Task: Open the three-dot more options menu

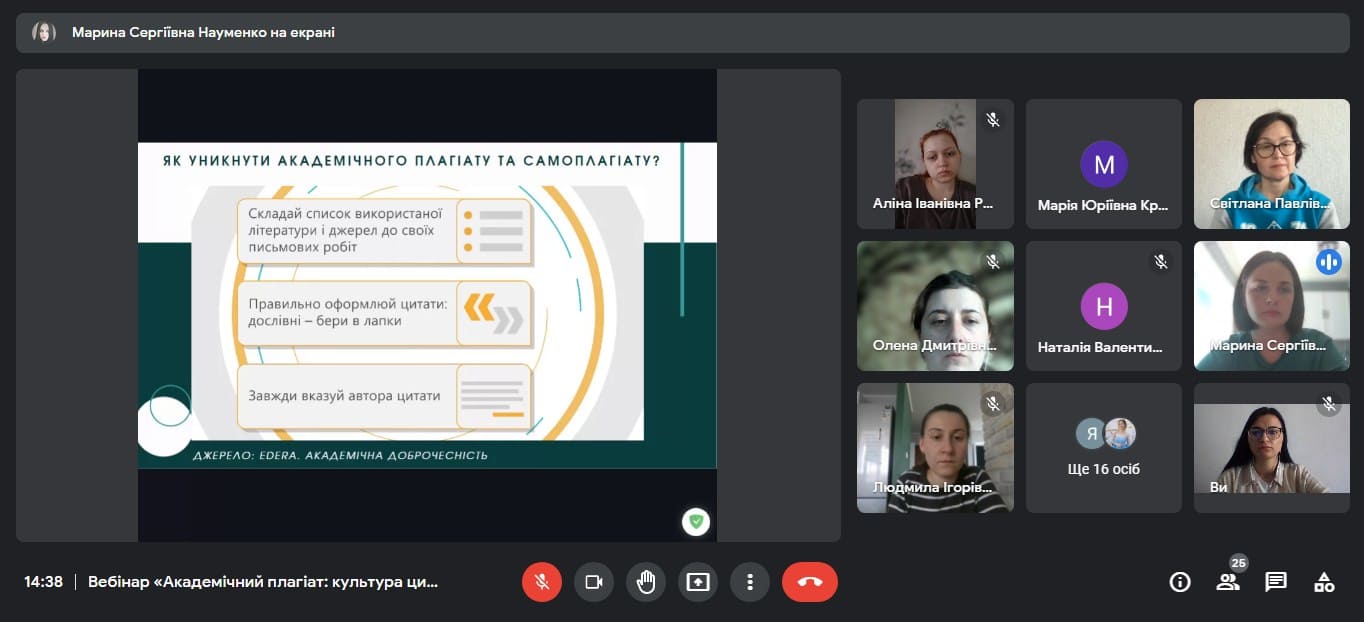Action: pyautogui.click(x=750, y=582)
